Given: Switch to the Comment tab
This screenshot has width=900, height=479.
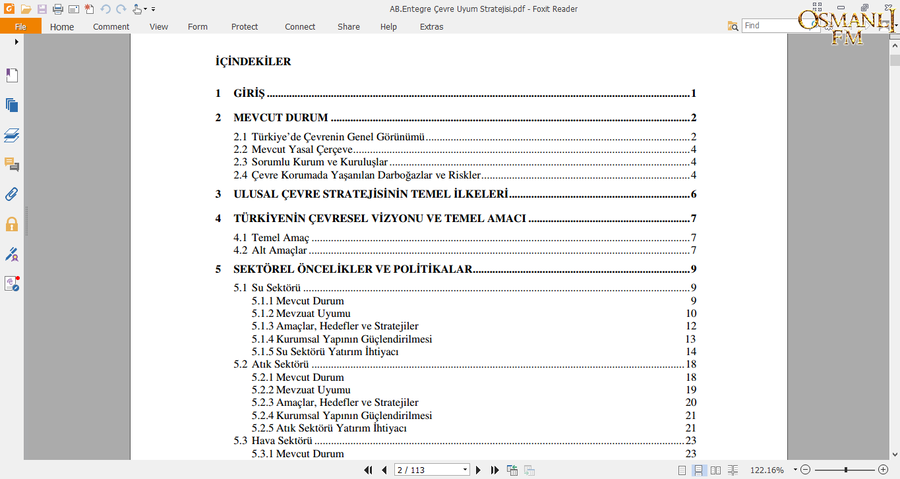Looking at the screenshot, I should [x=111, y=26].
